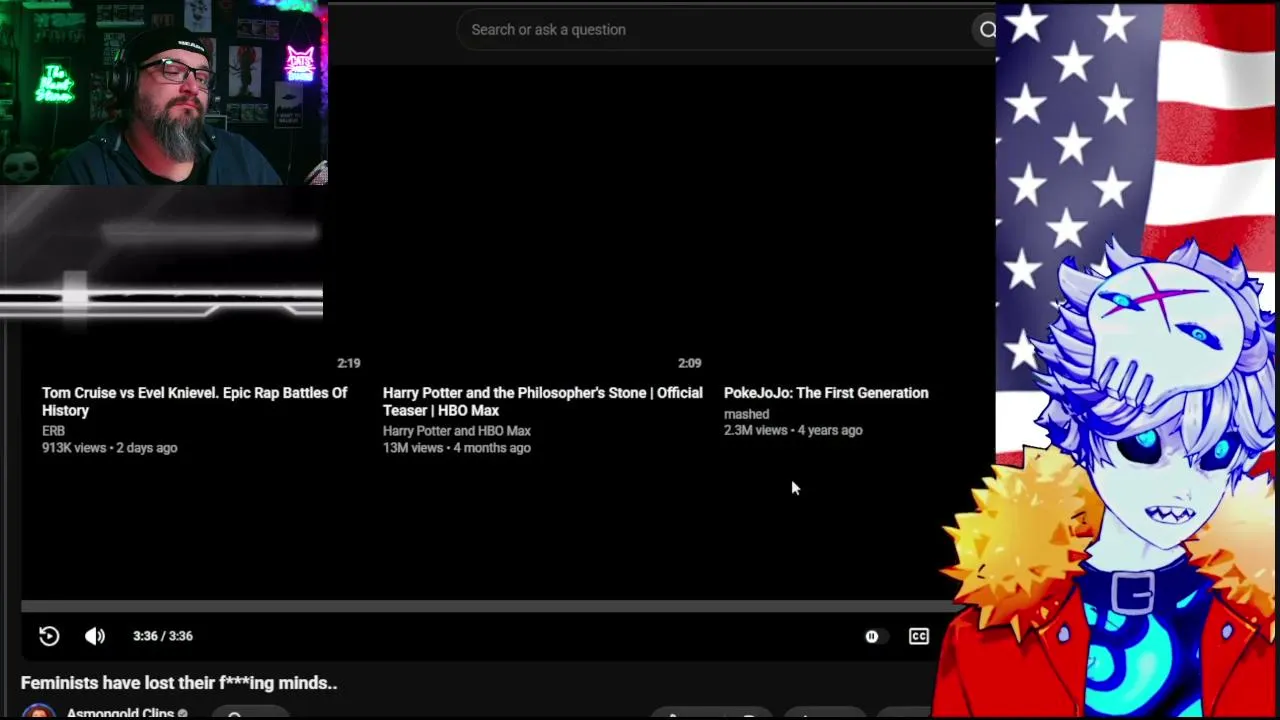This screenshot has width=1280, height=720.
Task: Turn on closed captions with CC button
Action: point(919,636)
